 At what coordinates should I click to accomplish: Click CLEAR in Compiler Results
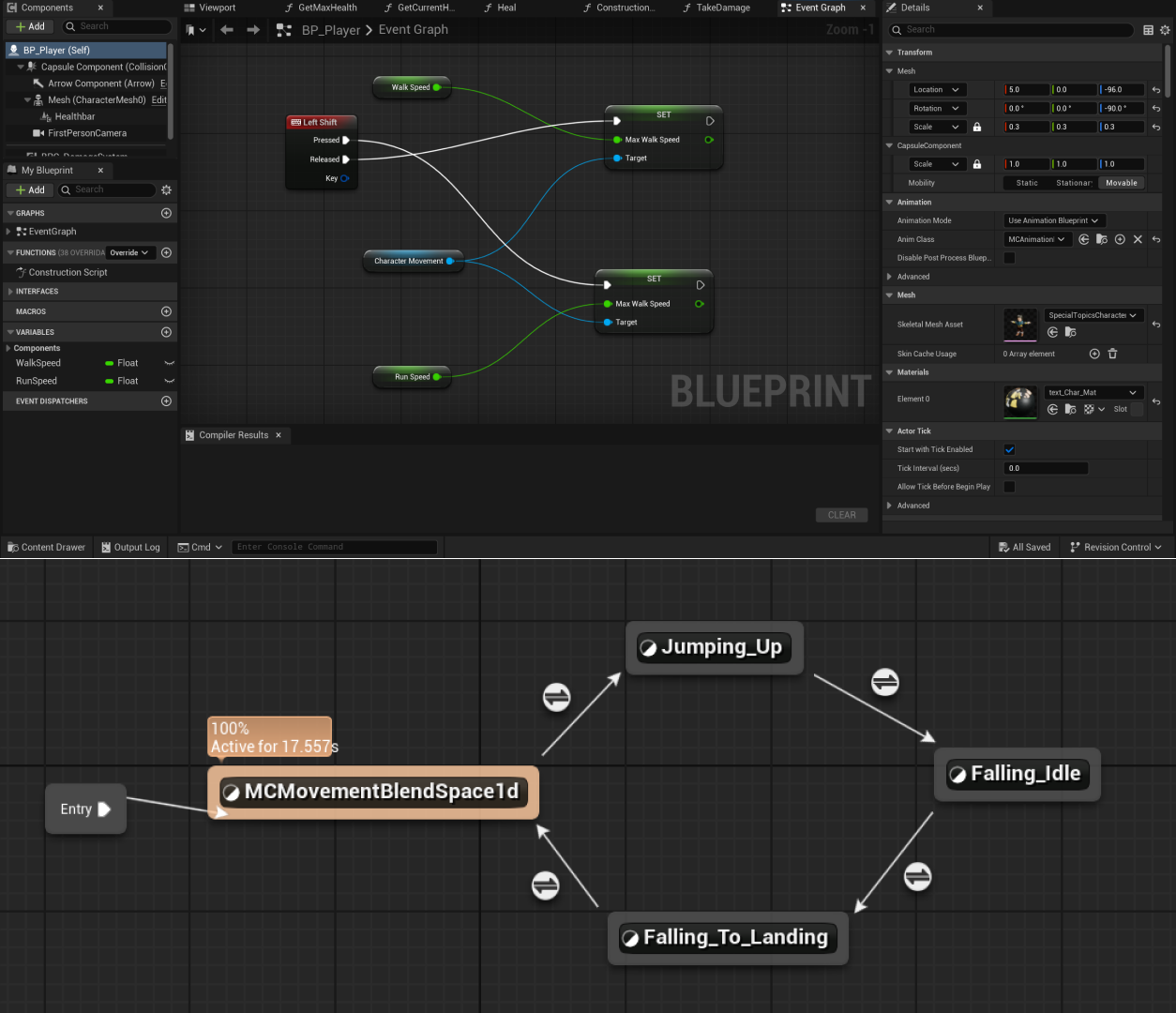841,514
